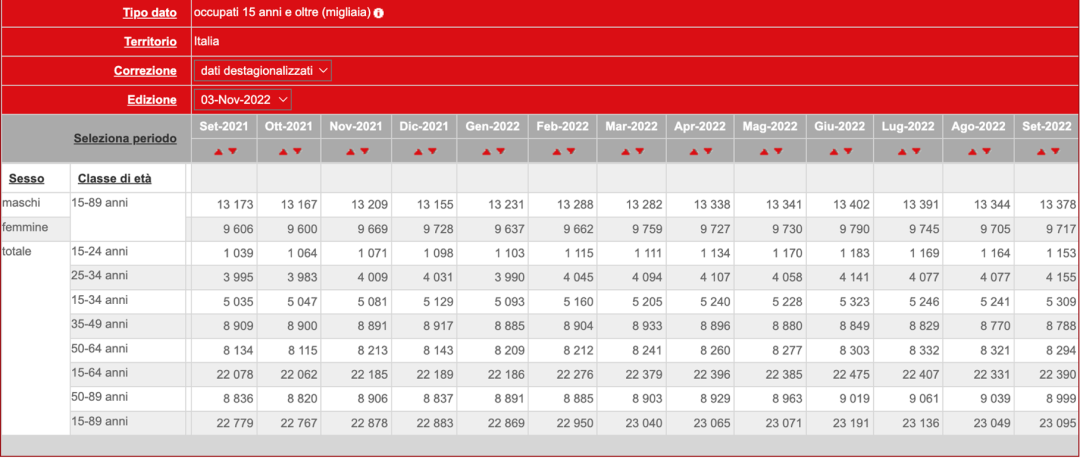Sort Nov-2021 column ascending with up arrow

(x=350, y=152)
